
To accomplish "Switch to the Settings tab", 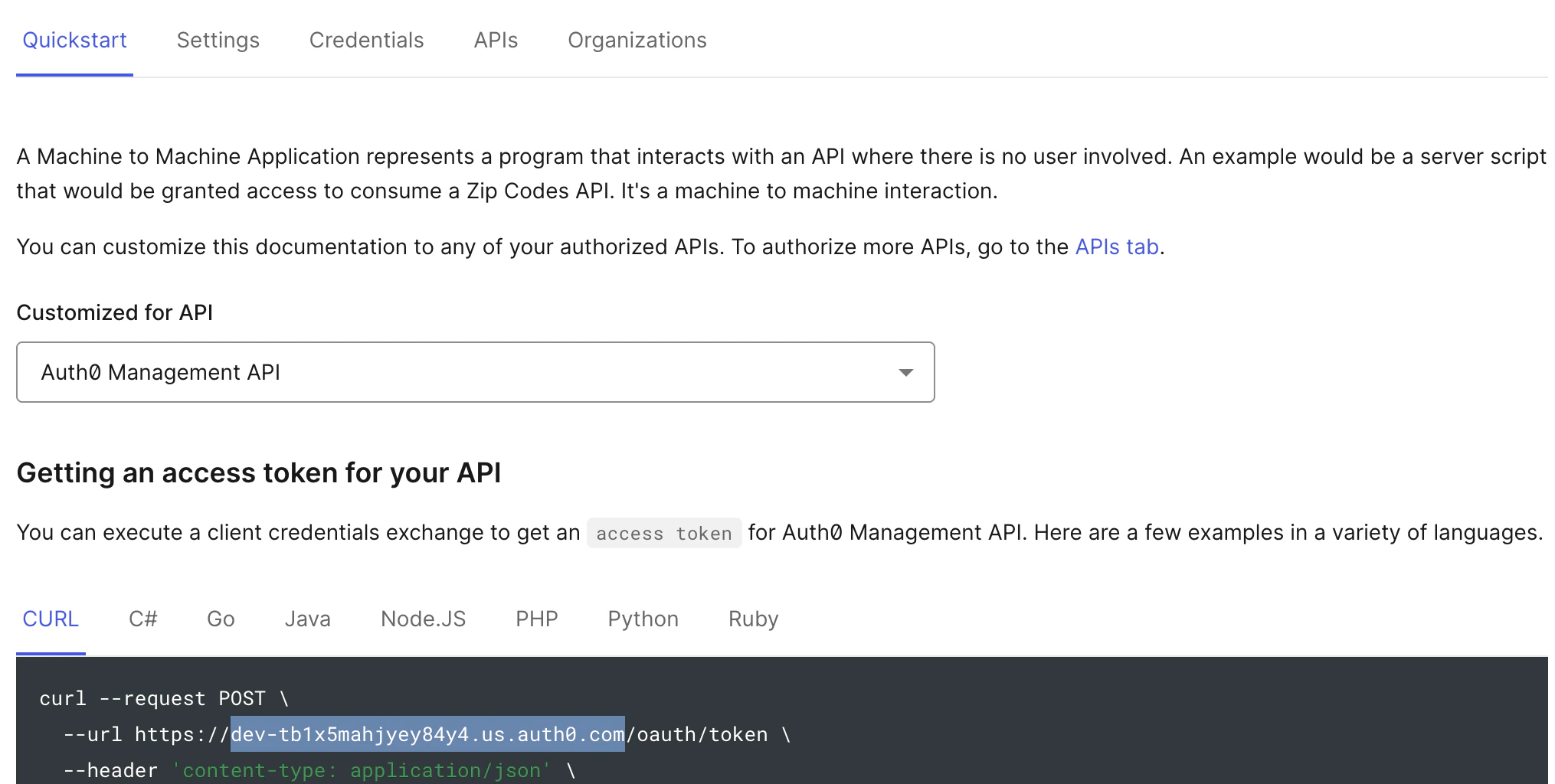I will [x=218, y=41].
